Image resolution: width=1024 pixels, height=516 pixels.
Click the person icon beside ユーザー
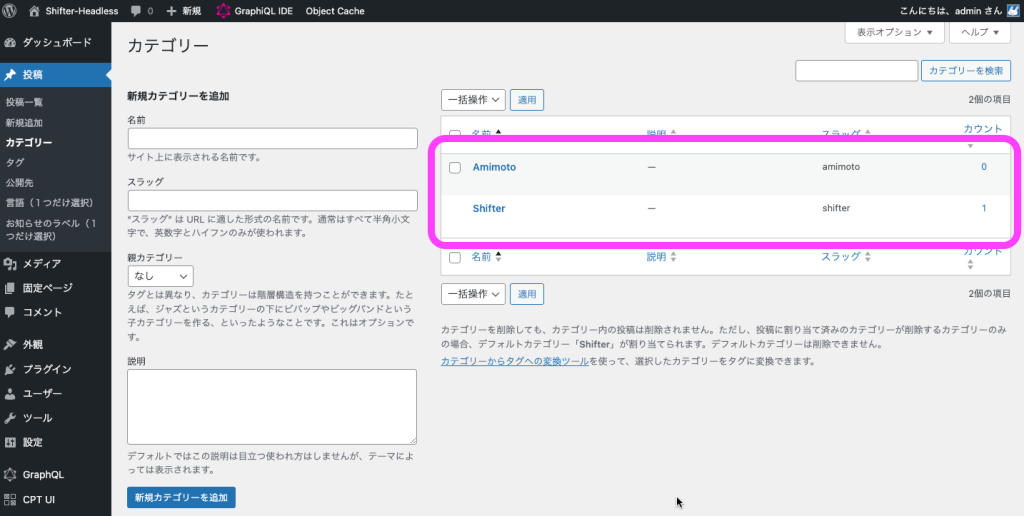tap(10, 393)
